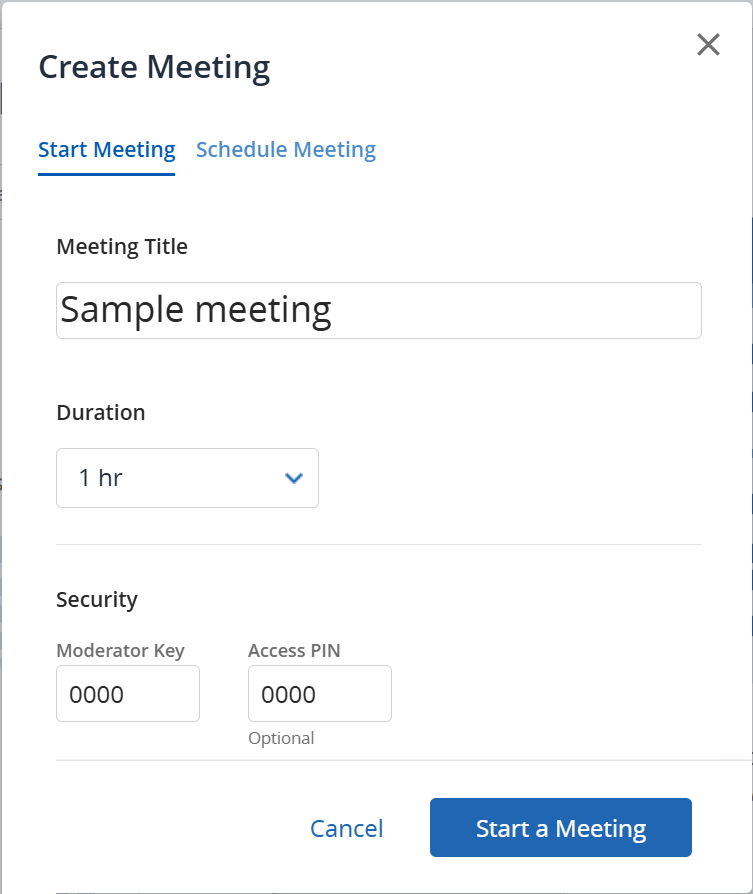This screenshot has width=753, height=894.
Task: Click into the Access PIN field
Action: (319, 694)
